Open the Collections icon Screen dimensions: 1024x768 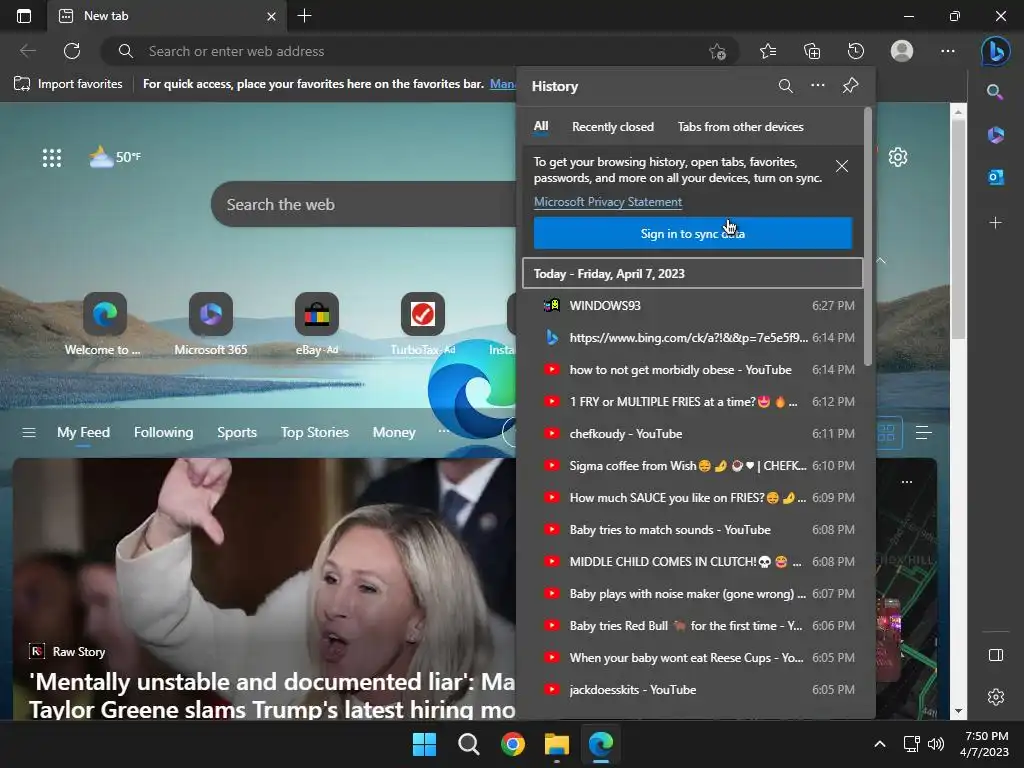[812, 51]
